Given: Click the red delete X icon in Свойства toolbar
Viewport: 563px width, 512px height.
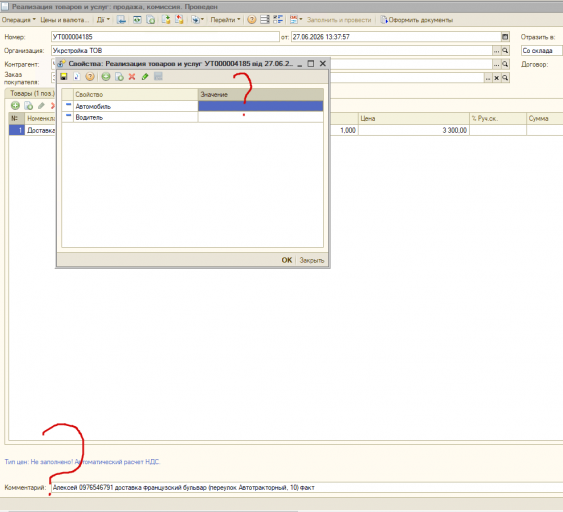Looking at the screenshot, I should point(132,76).
